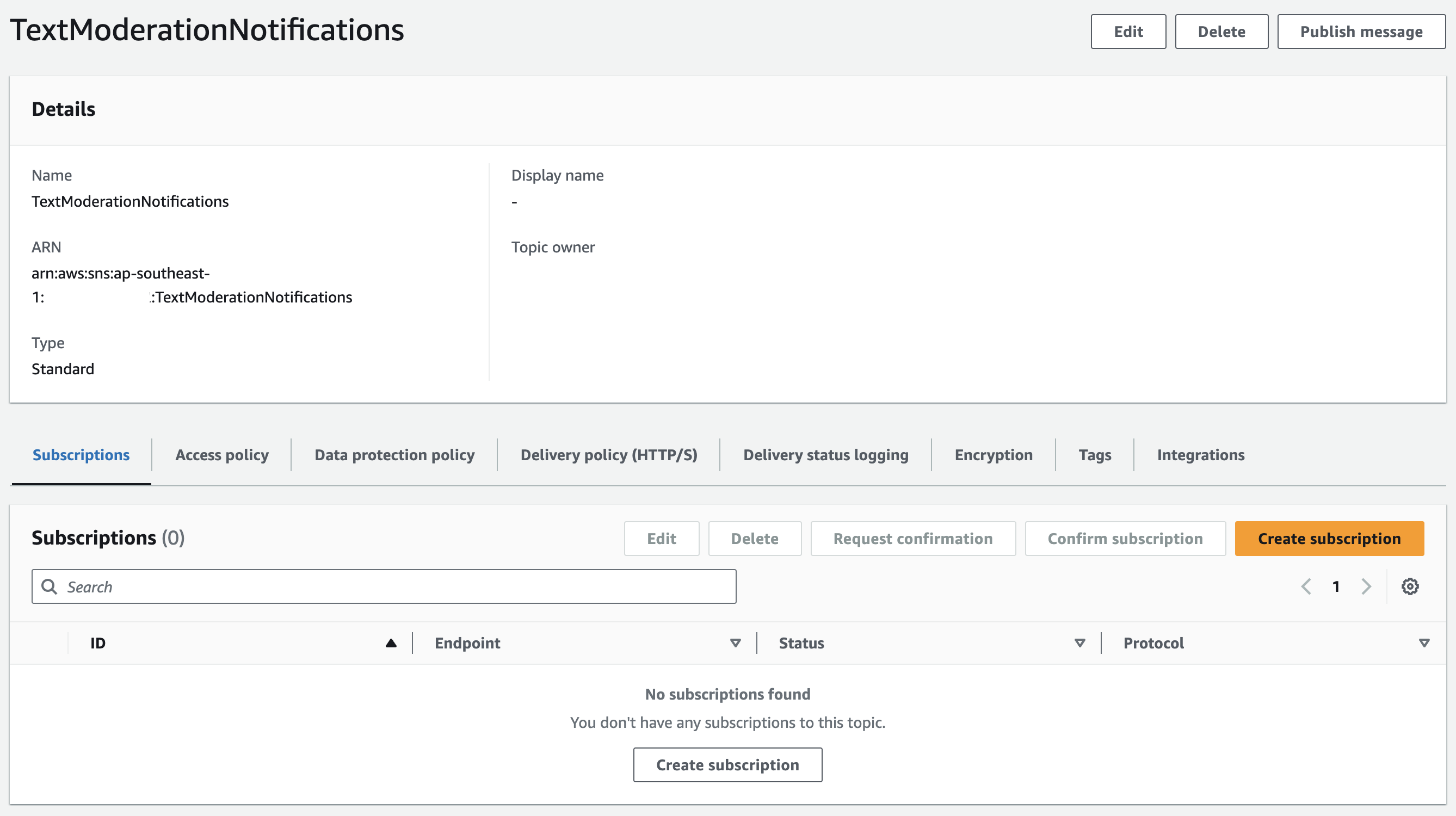Click TextModerationNotifications page heading
1456x816 pixels.
[x=207, y=30]
